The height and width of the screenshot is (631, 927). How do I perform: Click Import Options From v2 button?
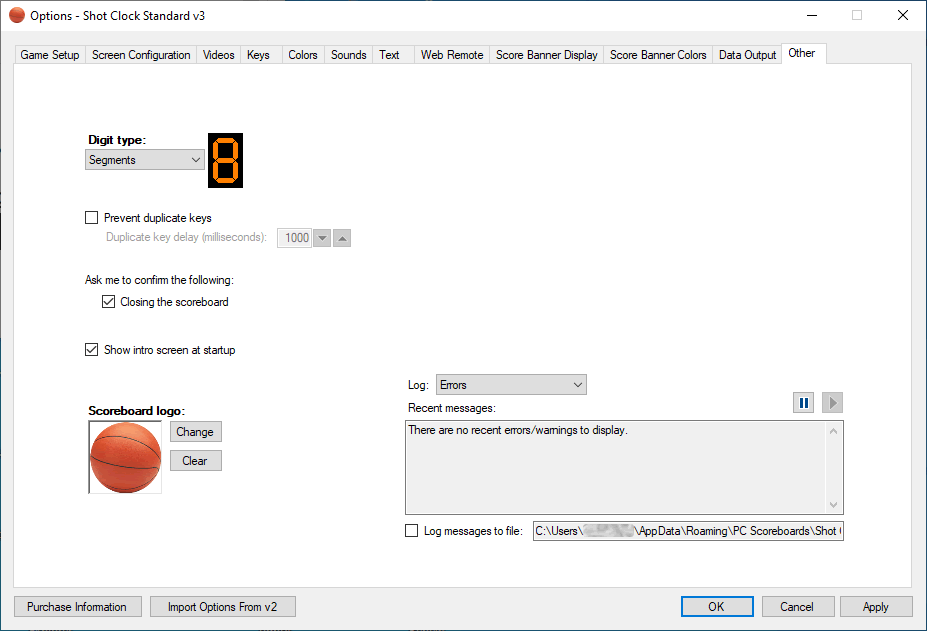tap(223, 607)
